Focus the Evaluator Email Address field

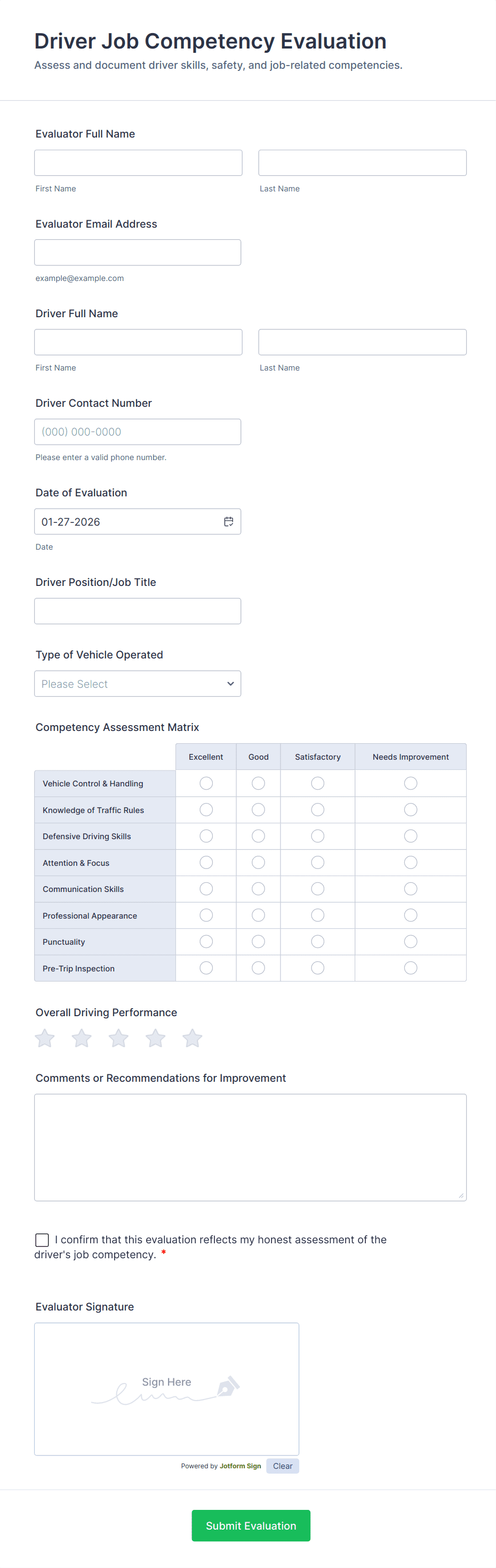[x=138, y=252]
